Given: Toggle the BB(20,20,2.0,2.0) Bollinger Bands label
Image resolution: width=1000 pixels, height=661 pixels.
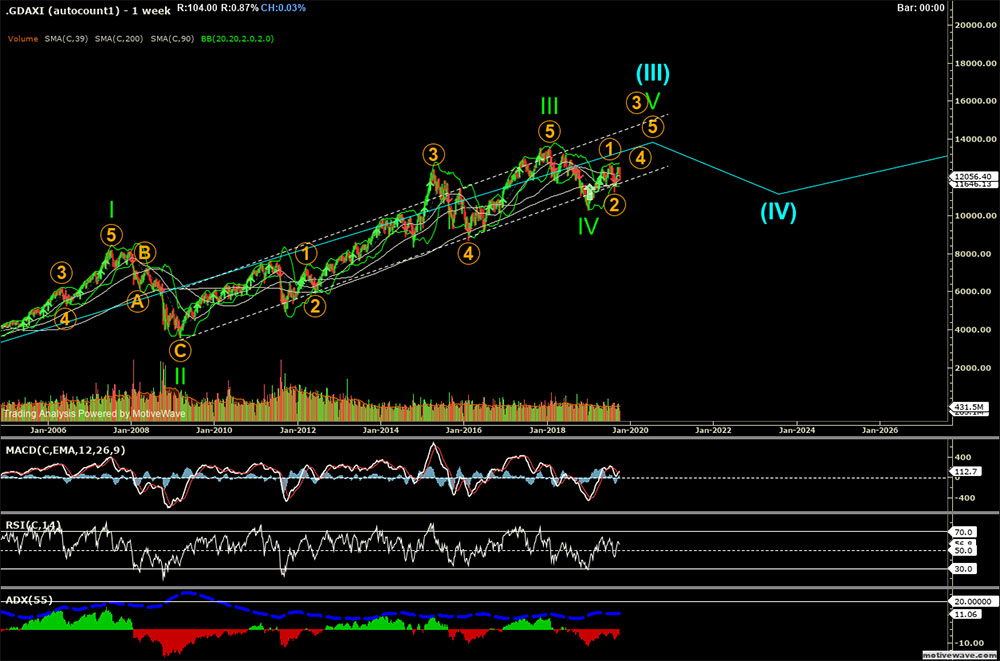Looking at the screenshot, I should 239,38.
